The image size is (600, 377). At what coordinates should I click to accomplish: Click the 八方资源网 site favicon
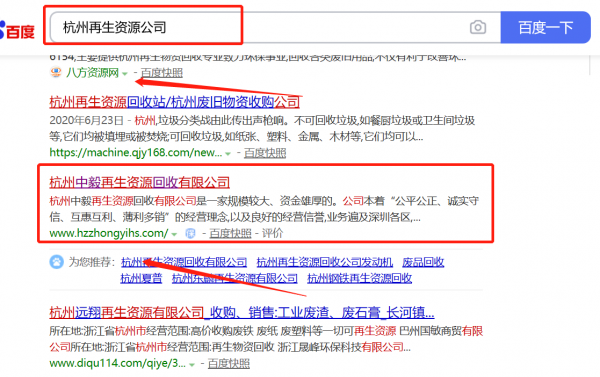[56, 72]
